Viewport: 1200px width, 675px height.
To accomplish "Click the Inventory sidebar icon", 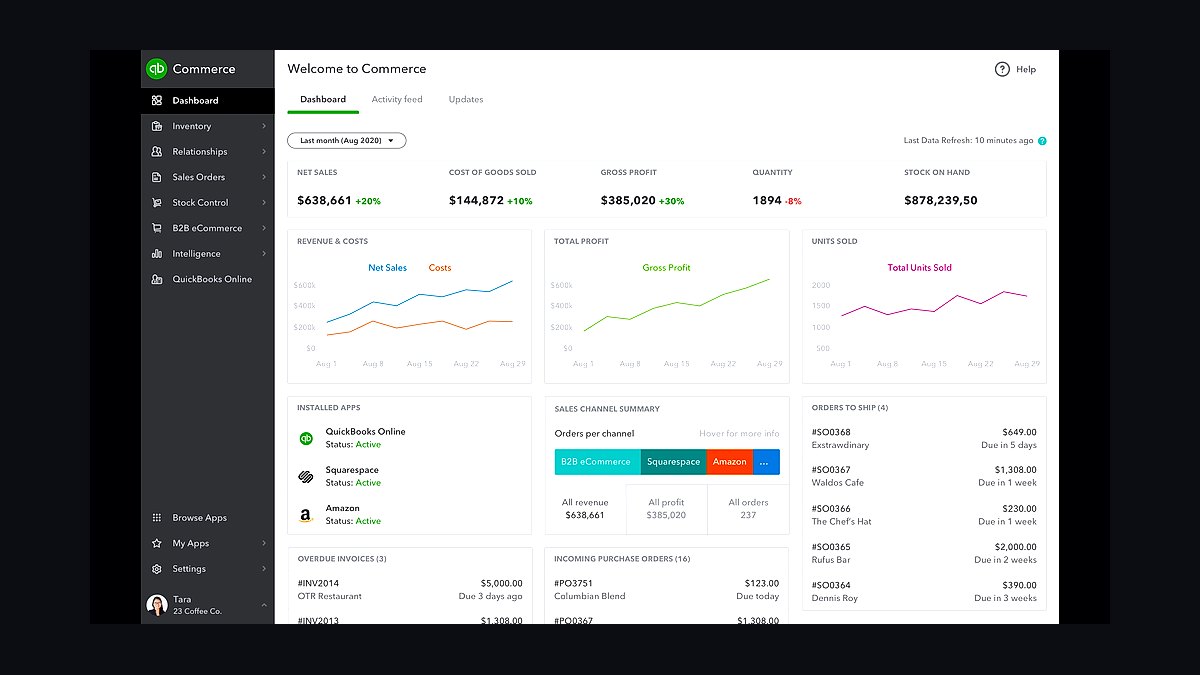I will click(157, 126).
